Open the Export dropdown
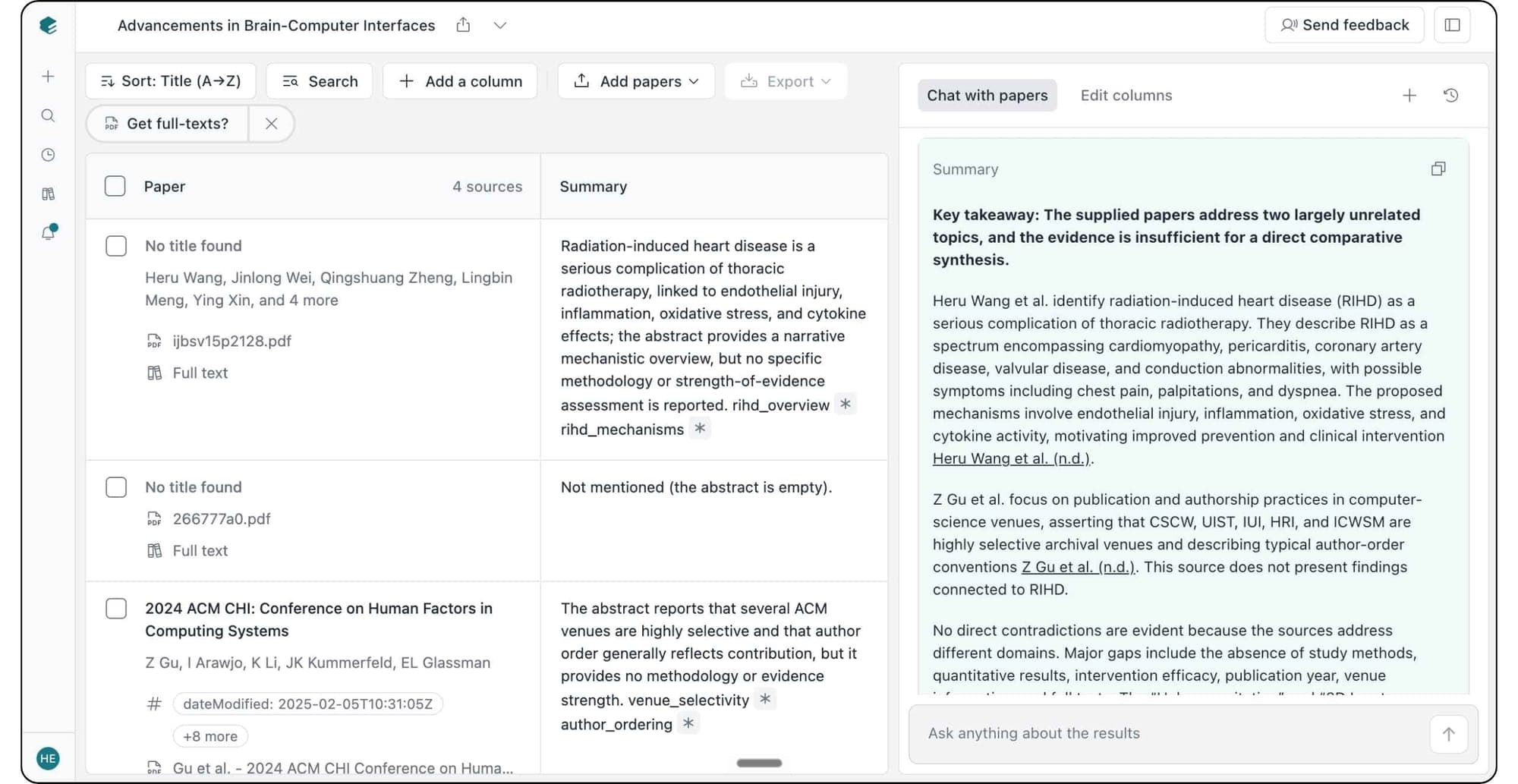The image size is (1518, 784). click(x=786, y=81)
